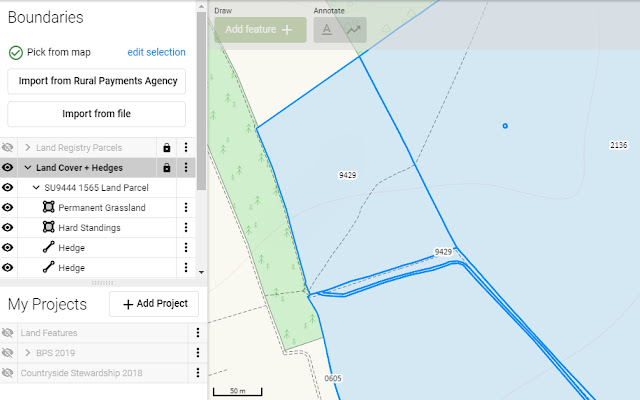Hide the Land Cover + Hedges layer
Image resolution: width=640 pixels, height=400 pixels.
[x=8, y=167]
